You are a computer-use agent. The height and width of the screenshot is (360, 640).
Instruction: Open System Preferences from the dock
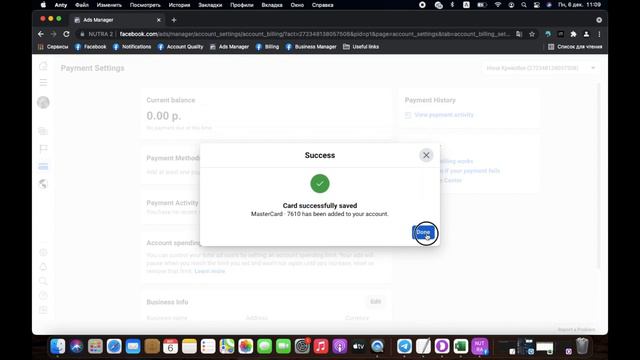[x=302, y=347]
